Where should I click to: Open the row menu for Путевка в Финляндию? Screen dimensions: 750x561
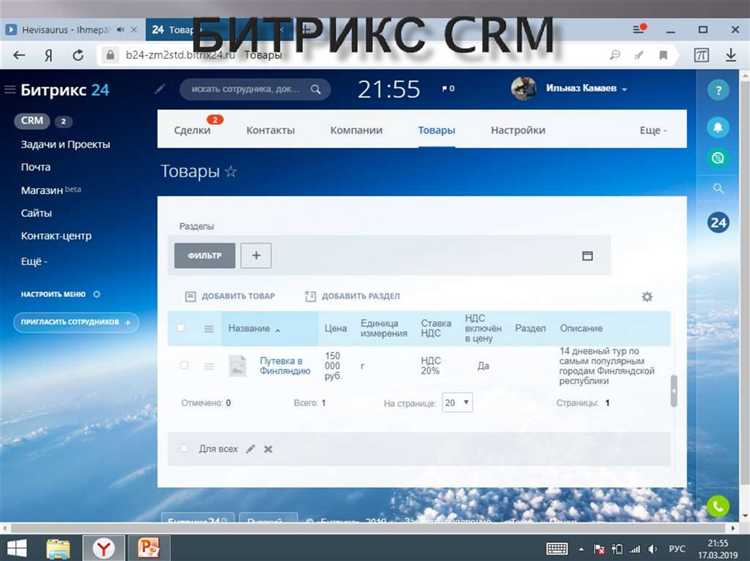[209, 366]
